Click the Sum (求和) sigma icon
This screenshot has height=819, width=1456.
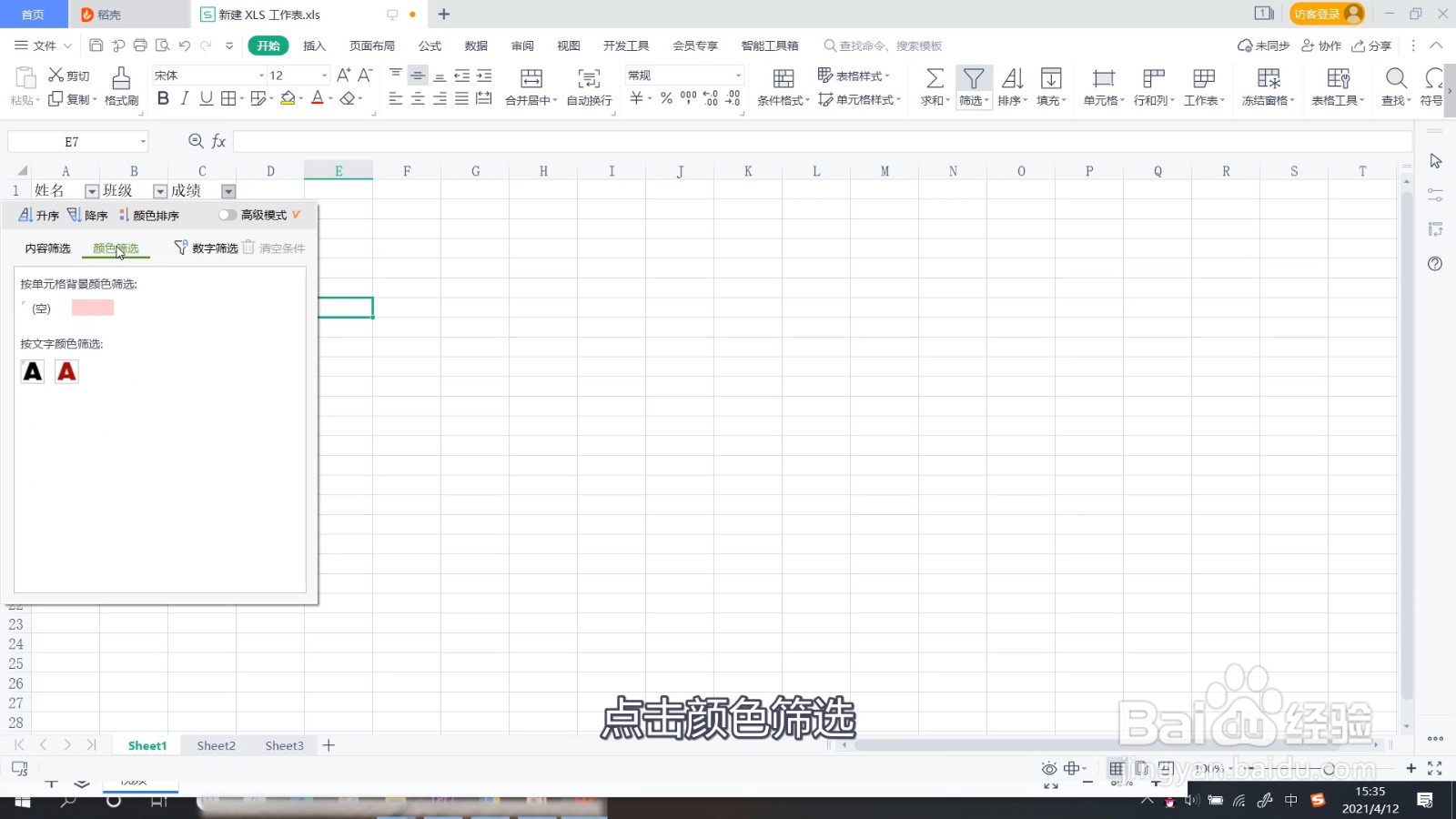point(935,79)
